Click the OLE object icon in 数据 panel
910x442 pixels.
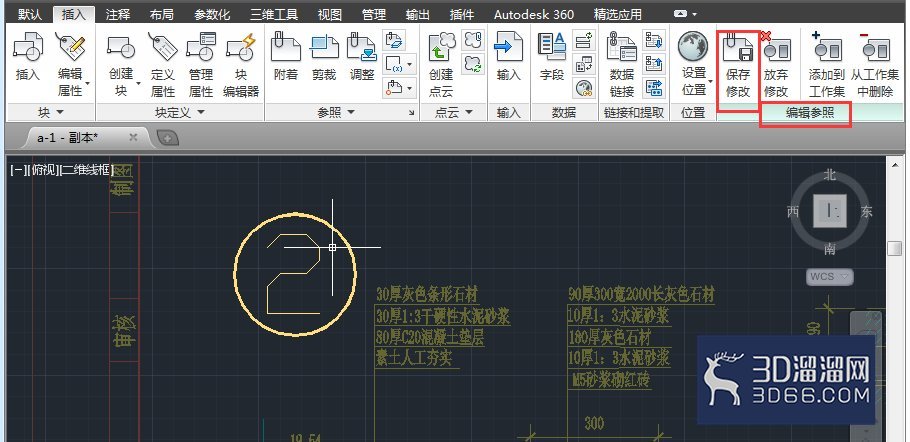(584, 64)
